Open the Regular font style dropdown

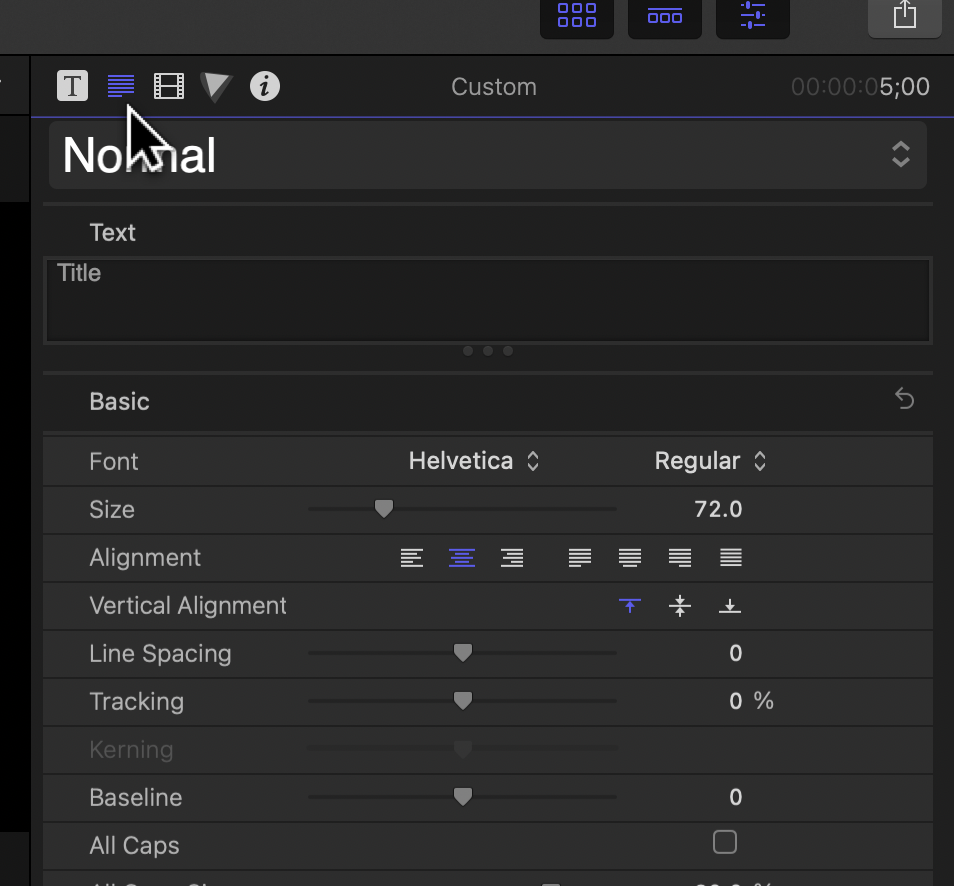(x=711, y=461)
